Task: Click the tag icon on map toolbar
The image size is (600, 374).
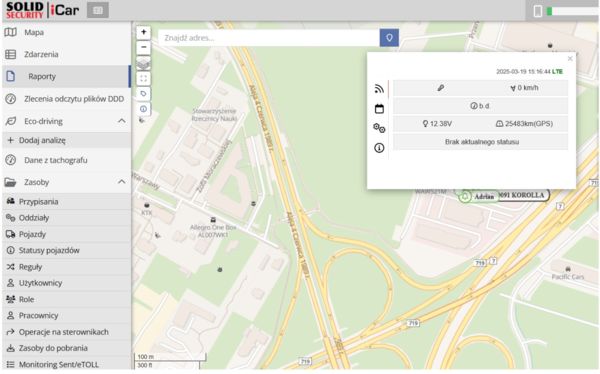Action: (143, 94)
